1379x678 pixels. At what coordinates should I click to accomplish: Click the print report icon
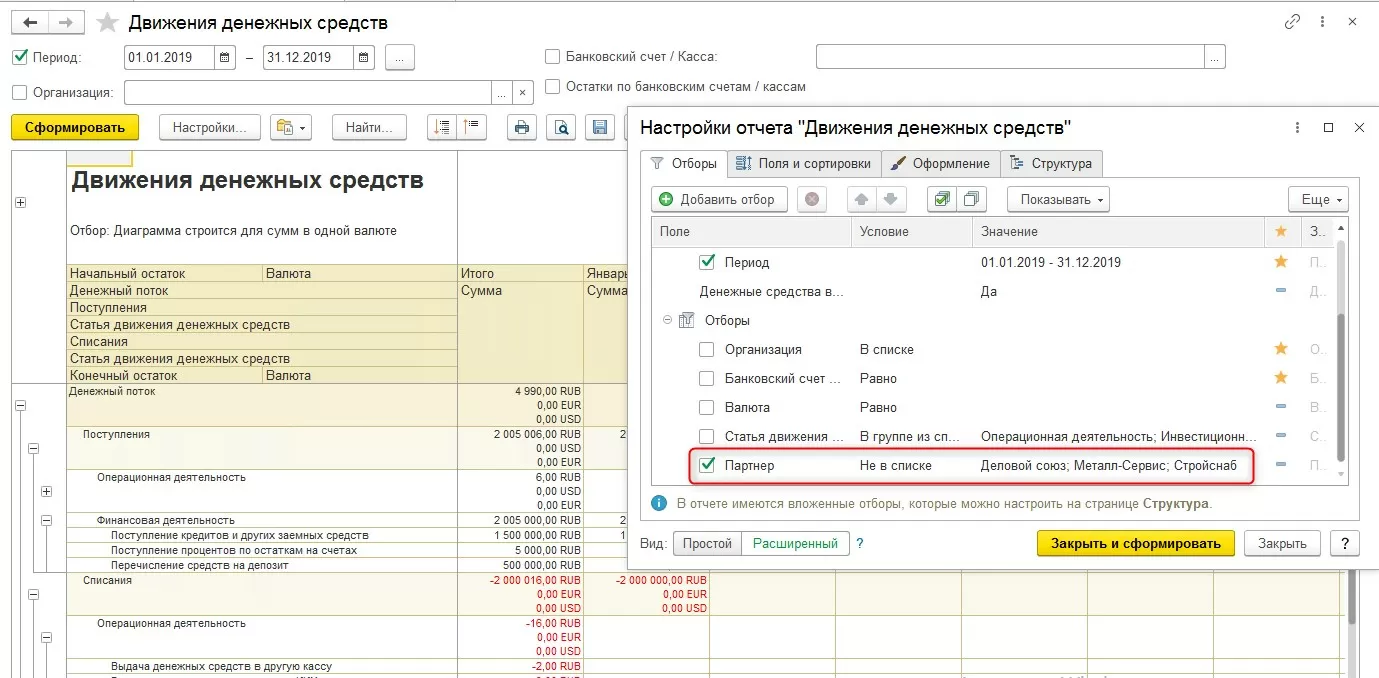(522, 127)
